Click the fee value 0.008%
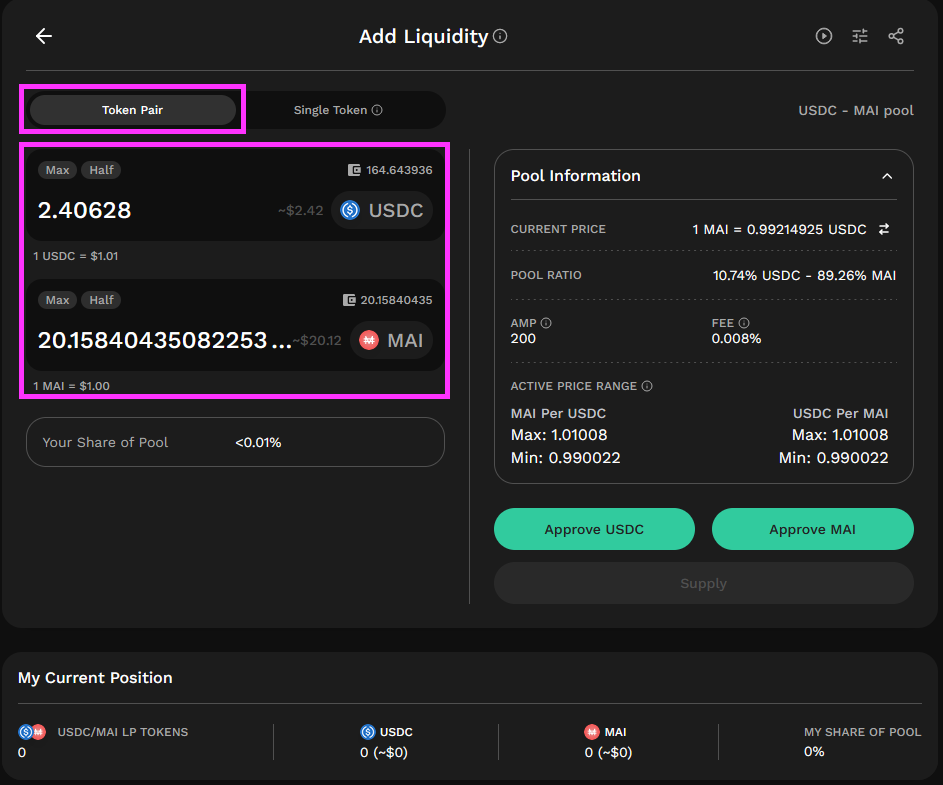 pos(736,339)
